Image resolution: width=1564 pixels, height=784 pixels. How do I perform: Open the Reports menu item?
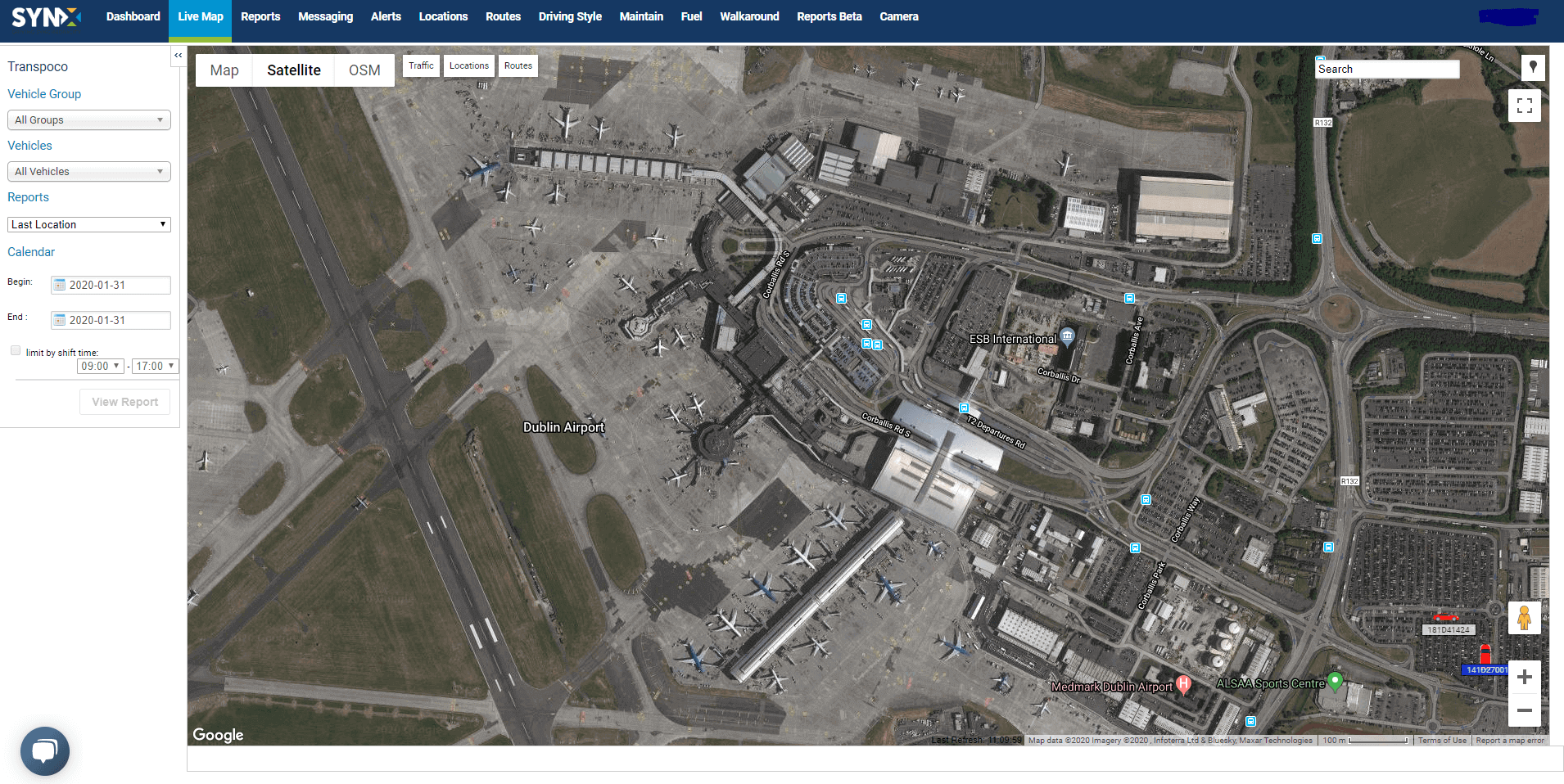(x=260, y=16)
